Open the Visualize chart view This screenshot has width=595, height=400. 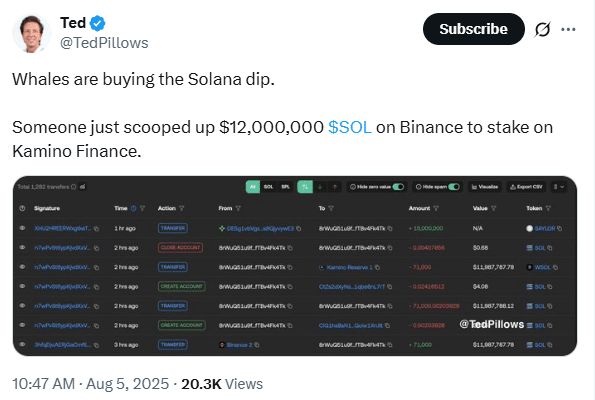click(x=485, y=187)
